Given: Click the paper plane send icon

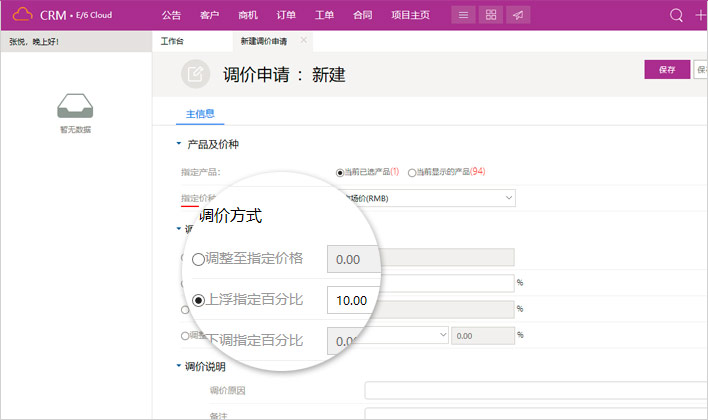Looking at the screenshot, I should (x=517, y=15).
